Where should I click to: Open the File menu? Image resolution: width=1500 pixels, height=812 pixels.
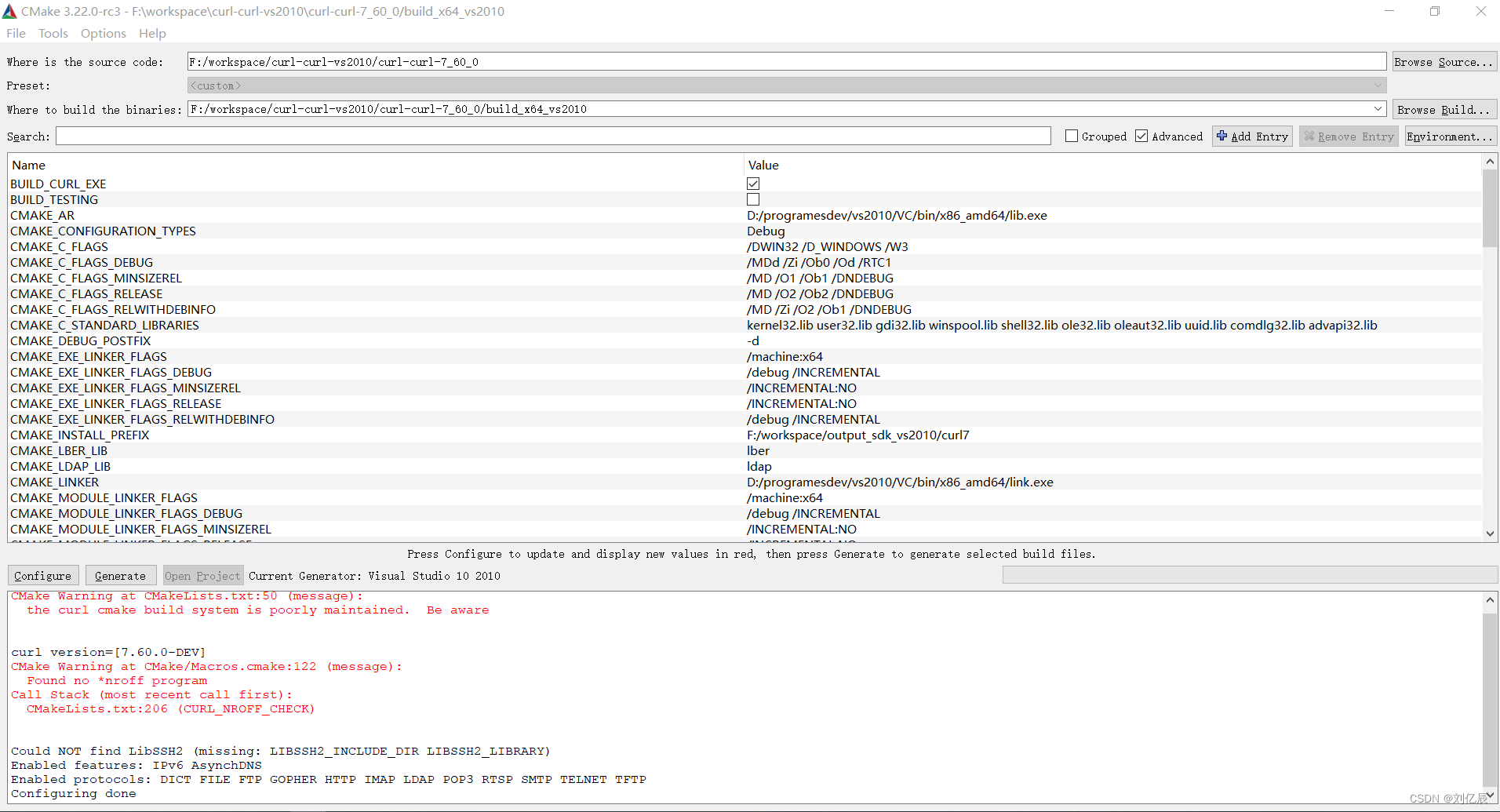click(x=16, y=33)
